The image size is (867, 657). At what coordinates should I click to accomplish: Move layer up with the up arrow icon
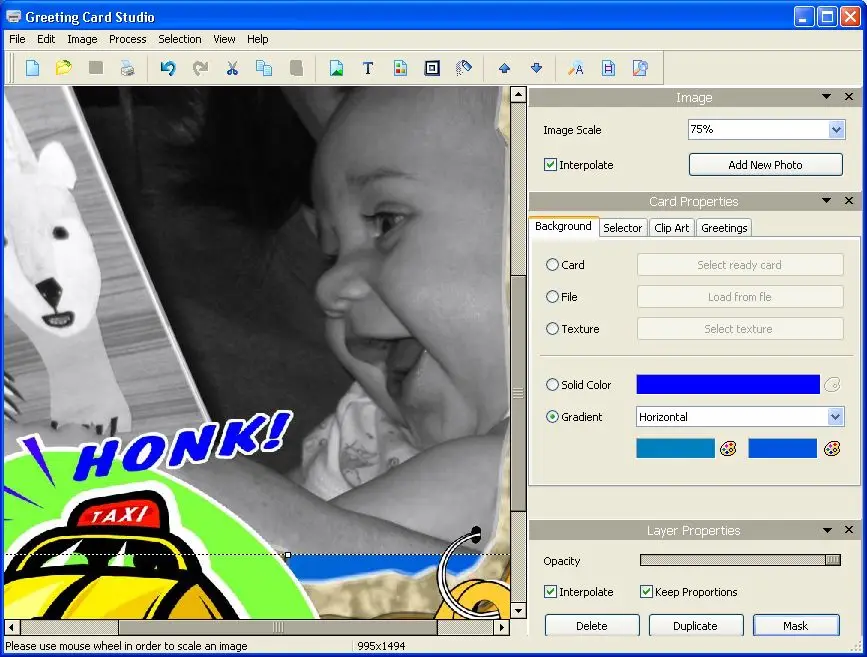504,68
